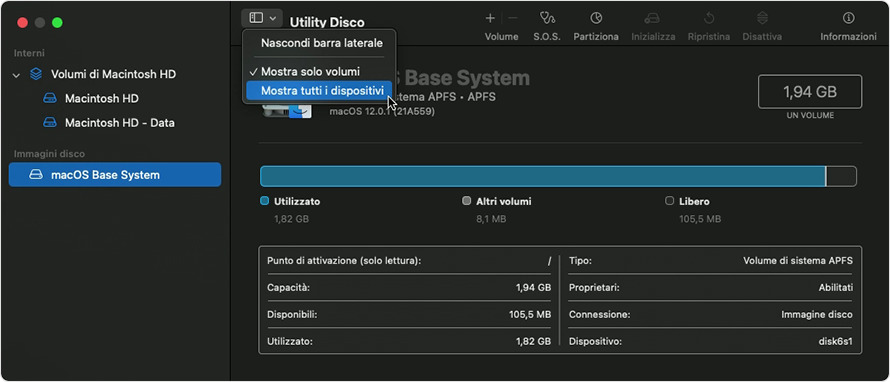Click the Immagini disco section header
The width and height of the screenshot is (890, 382).
click(49, 154)
